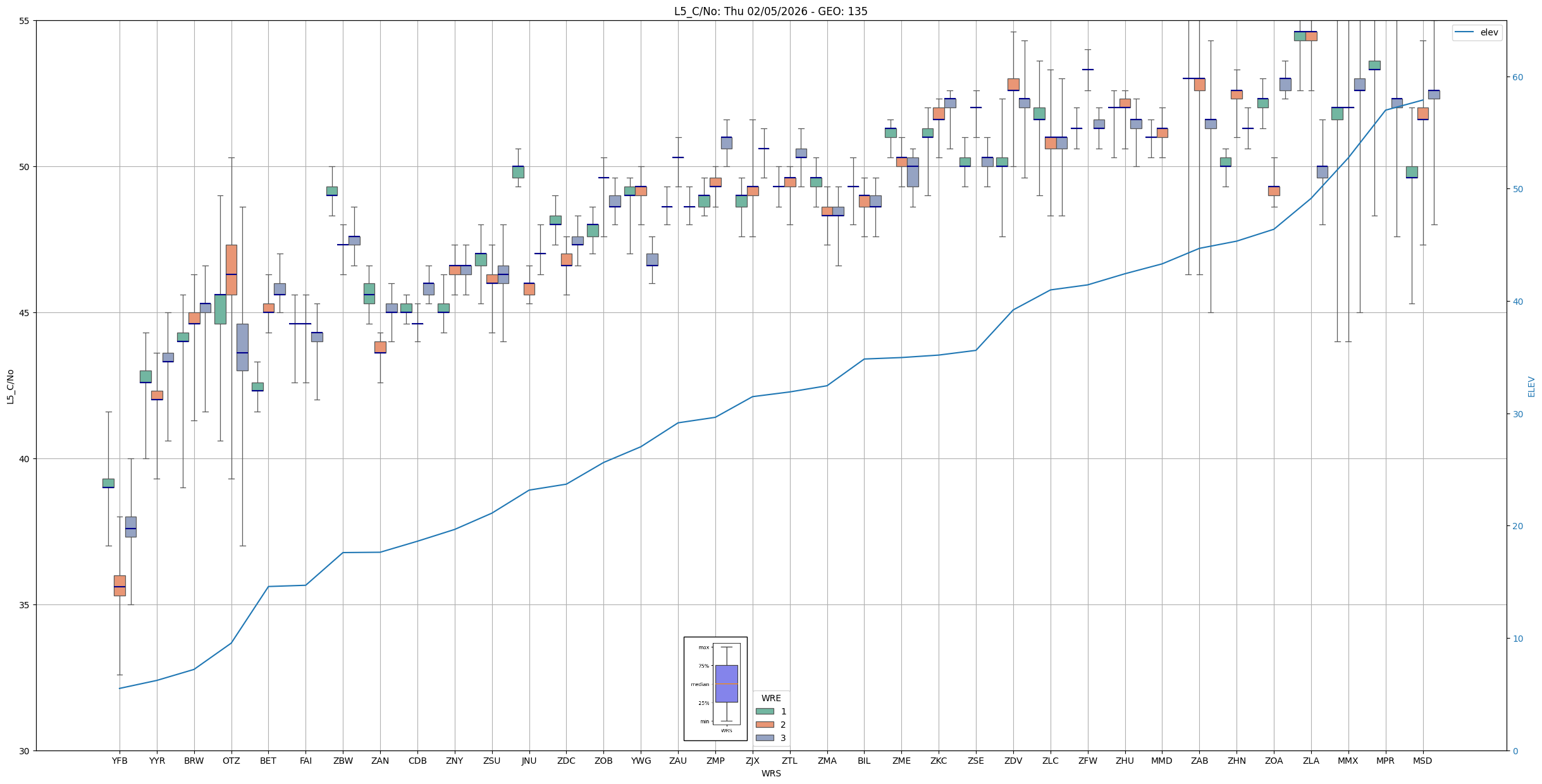The image size is (1542, 784).
Task: Click the OTZ station tick label
Action: [x=231, y=761]
